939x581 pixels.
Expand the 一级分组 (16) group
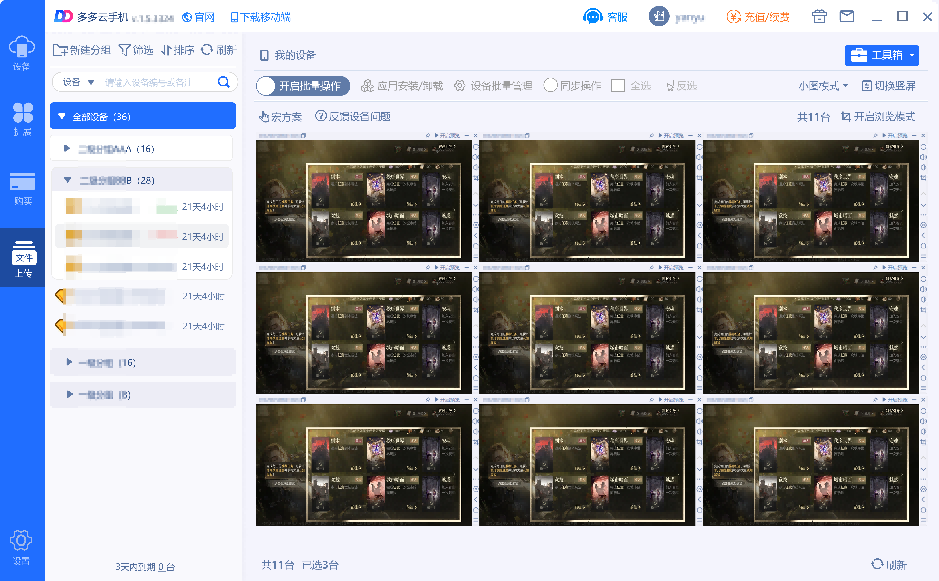point(69,362)
